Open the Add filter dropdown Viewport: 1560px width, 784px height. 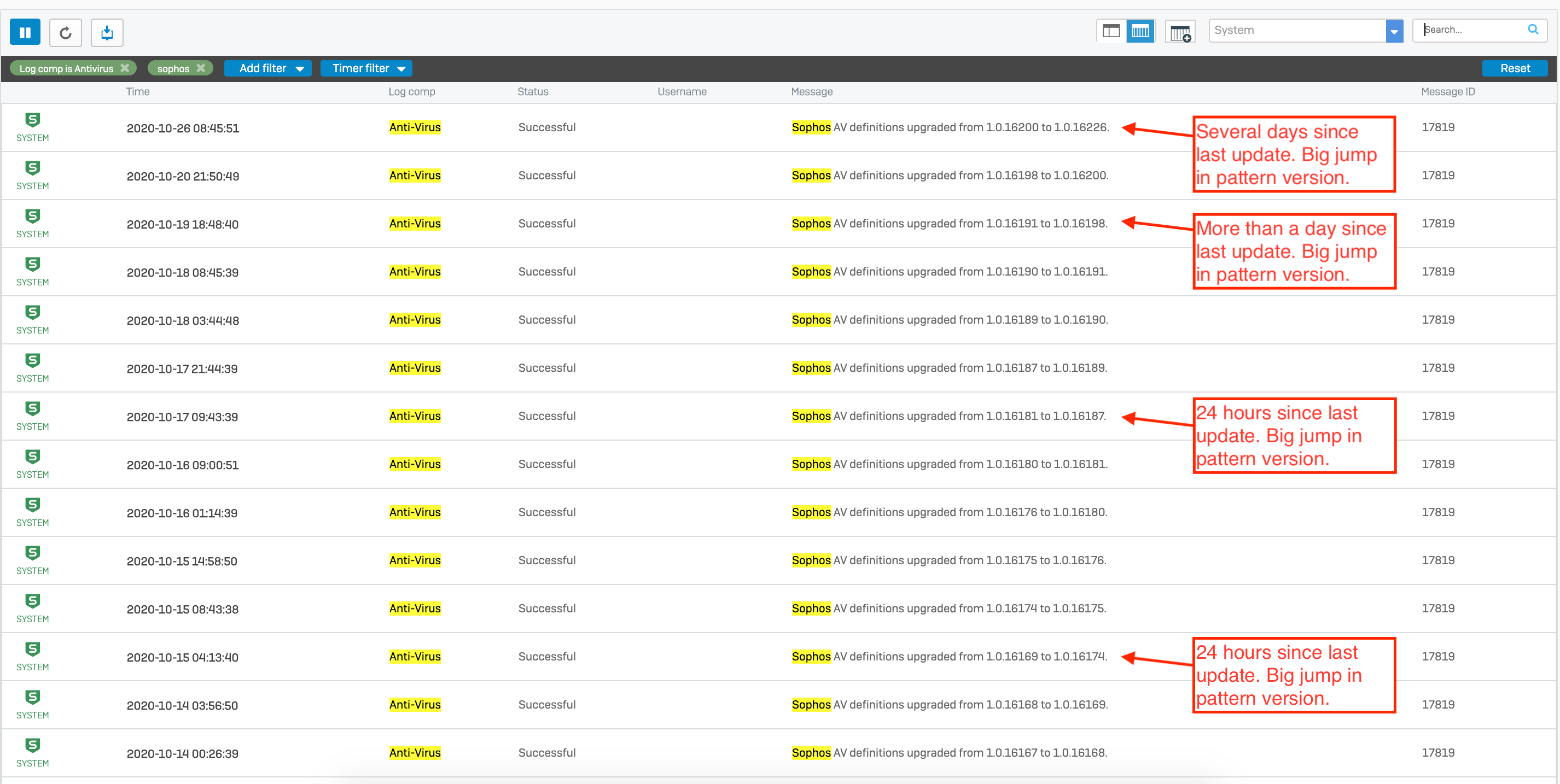(267, 68)
